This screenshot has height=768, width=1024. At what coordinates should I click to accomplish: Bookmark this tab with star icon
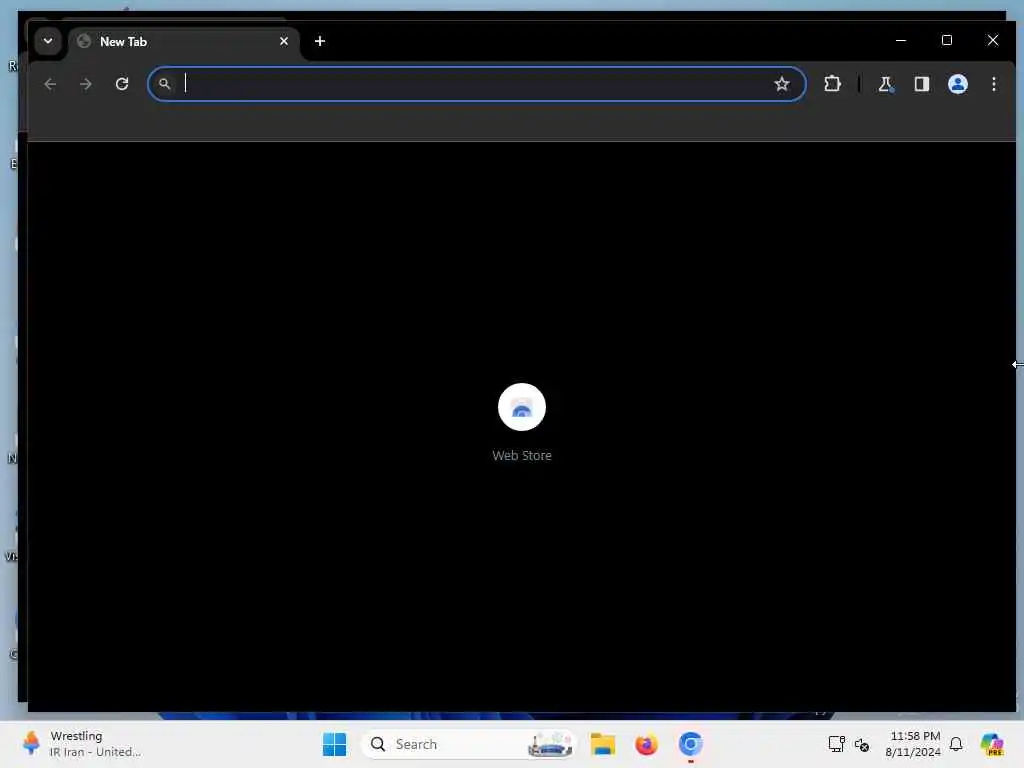click(x=782, y=84)
